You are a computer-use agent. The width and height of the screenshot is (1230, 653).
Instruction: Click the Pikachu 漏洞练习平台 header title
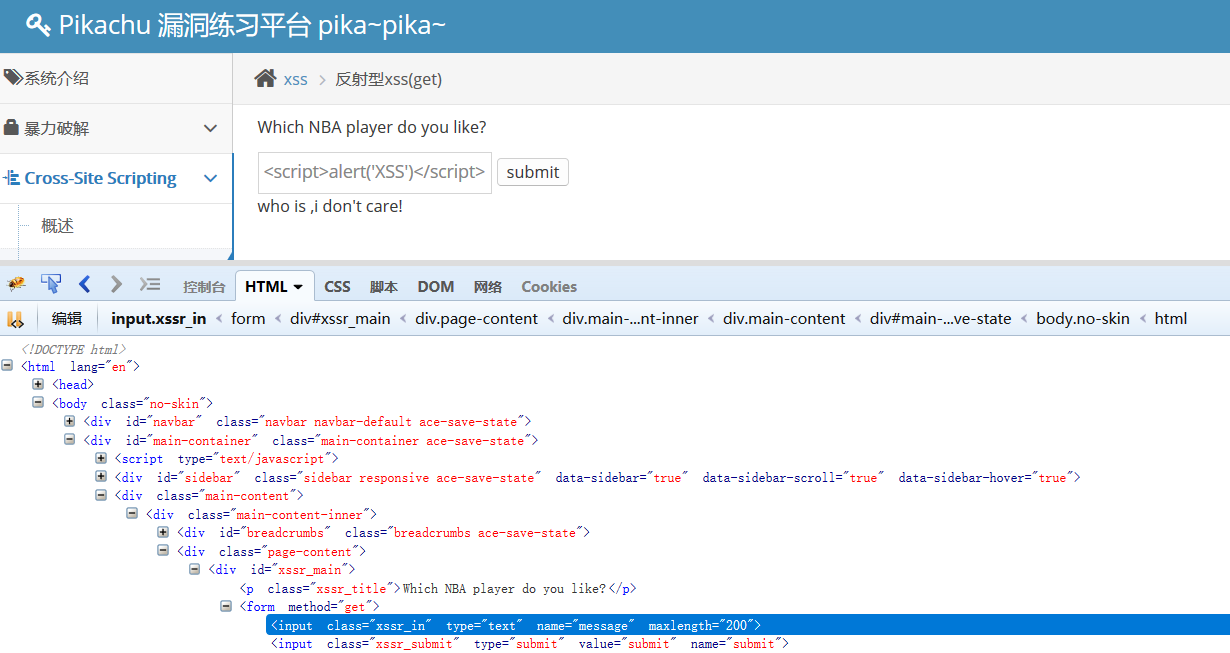click(x=252, y=25)
